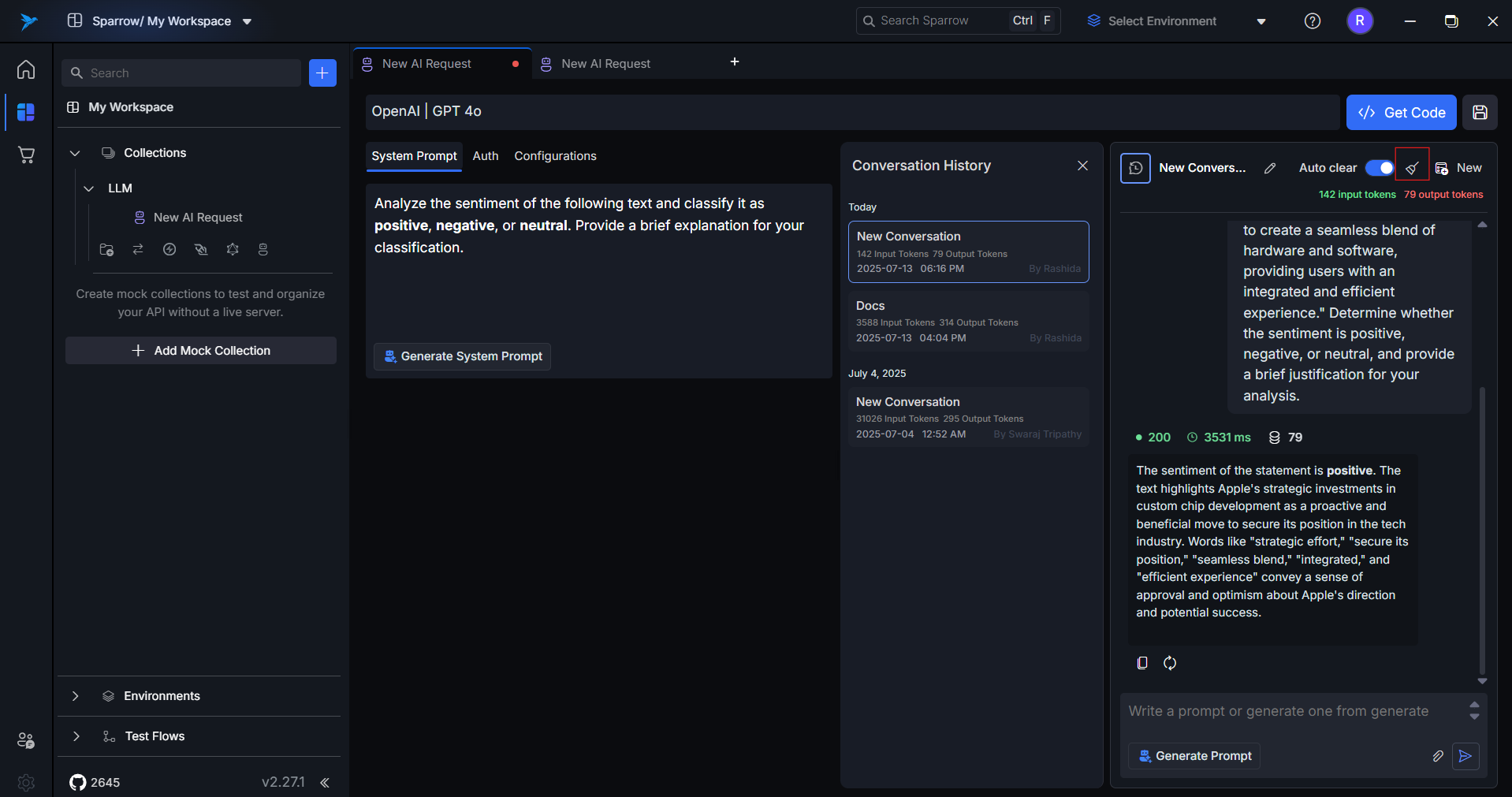Viewport: 1512px width, 797px height.
Task: Add a REST API request icon
Action: pyautogui.click(x=138, y=249)
